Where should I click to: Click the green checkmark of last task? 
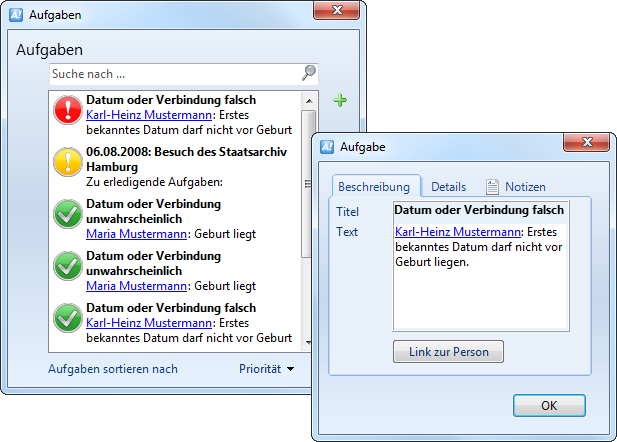[x=67, y=316]
